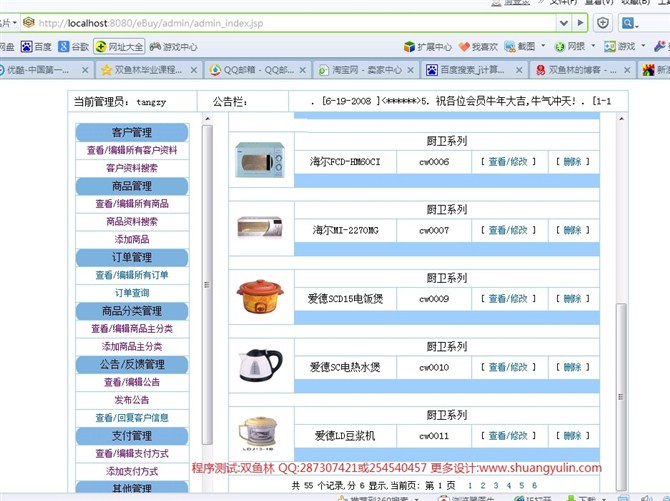Delete the 海尔MI-2270MG product
This screenshot has width=670, height=501.
point(573,230)
